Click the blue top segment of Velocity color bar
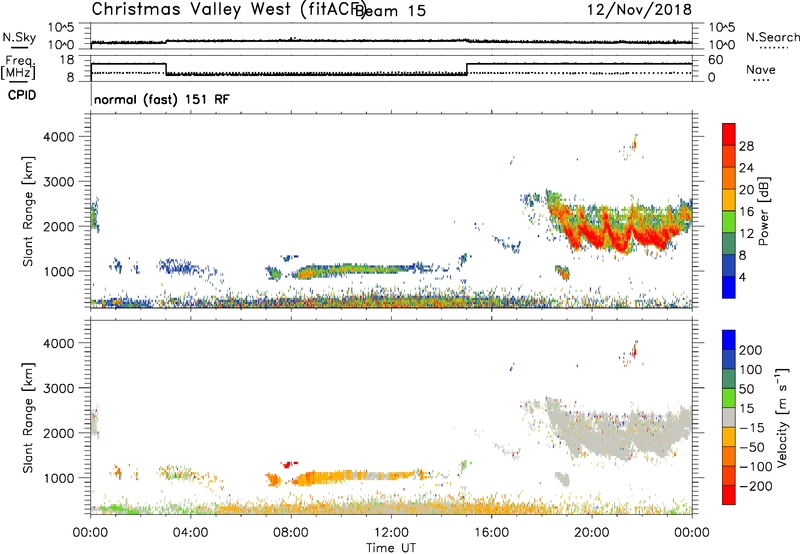This screenshot has width=800, height=554. 729,340
